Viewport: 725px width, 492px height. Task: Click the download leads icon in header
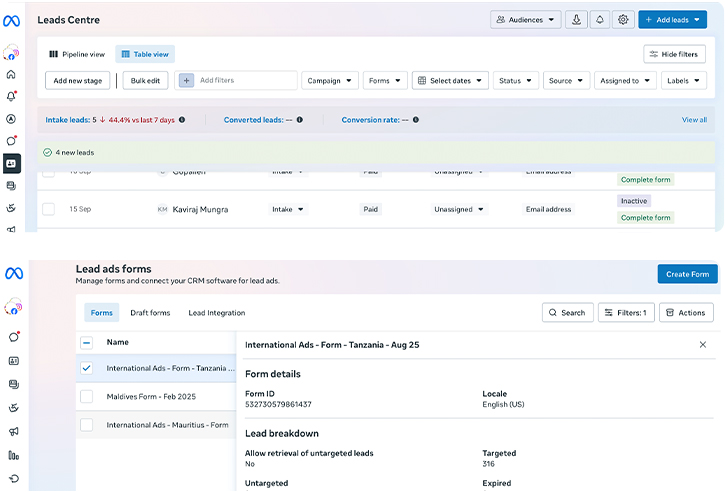click(x=576, y=20)
